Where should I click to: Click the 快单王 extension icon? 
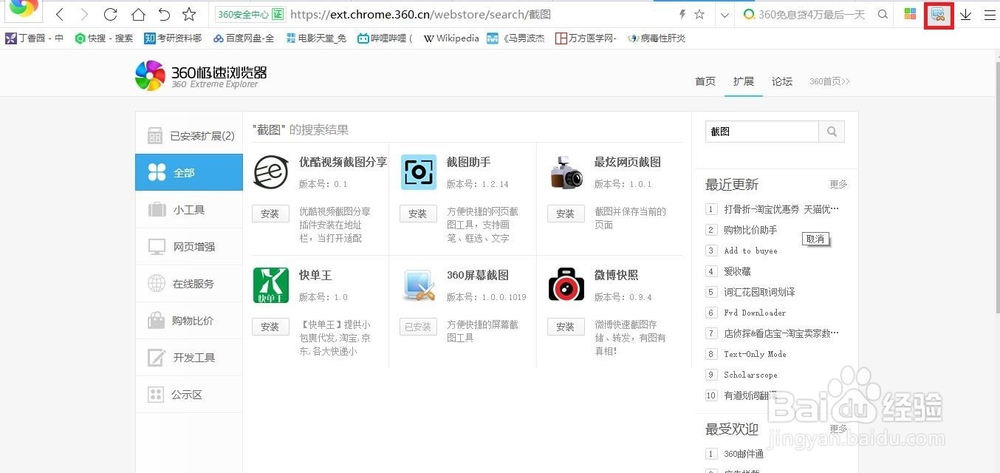tap(271, 285)
